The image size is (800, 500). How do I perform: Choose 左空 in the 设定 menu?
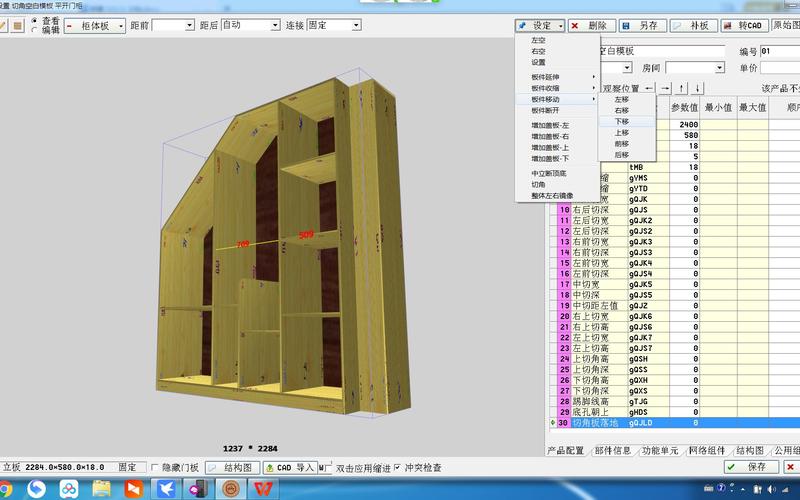tap(538, 40)
